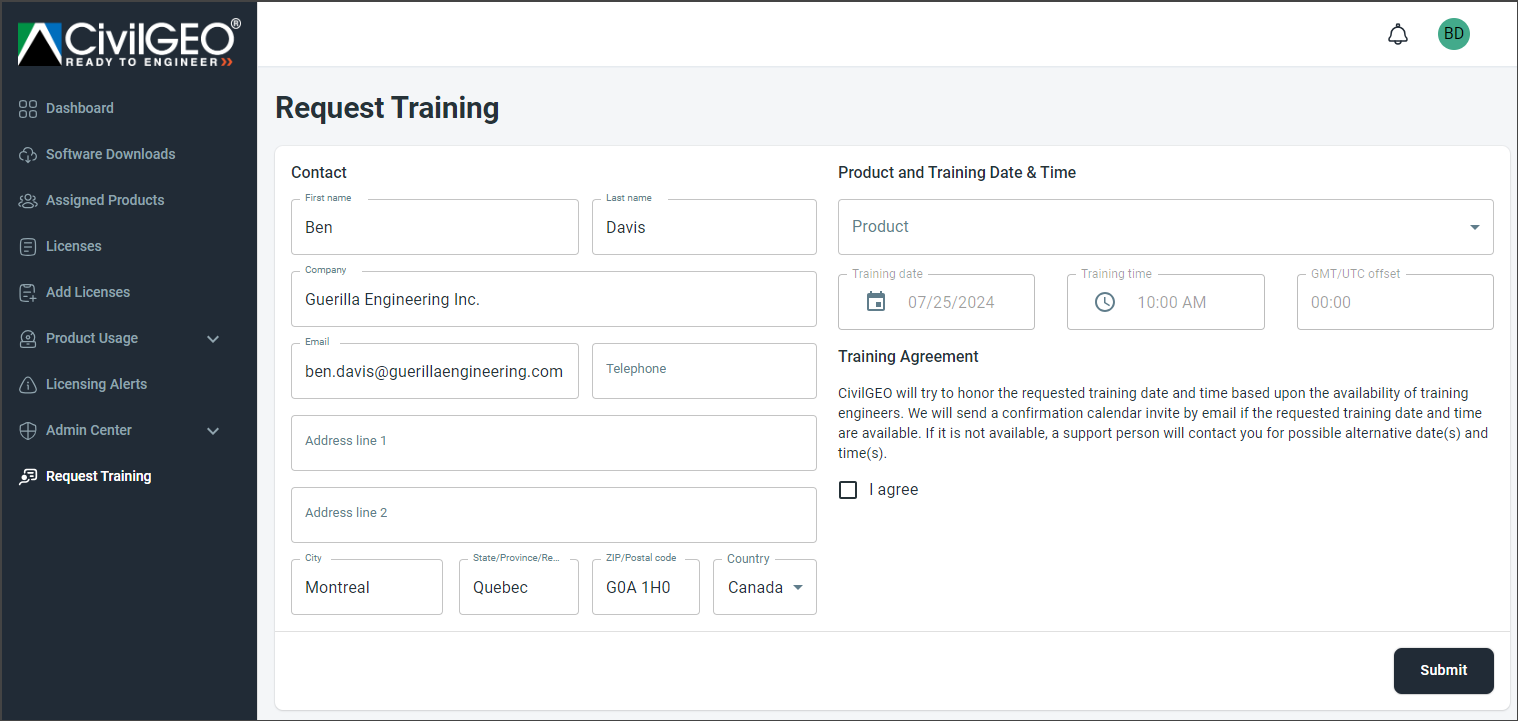1518x721 pixels.
Task: Expand the Admin Center chevron
Action: [x=213, y=431]
